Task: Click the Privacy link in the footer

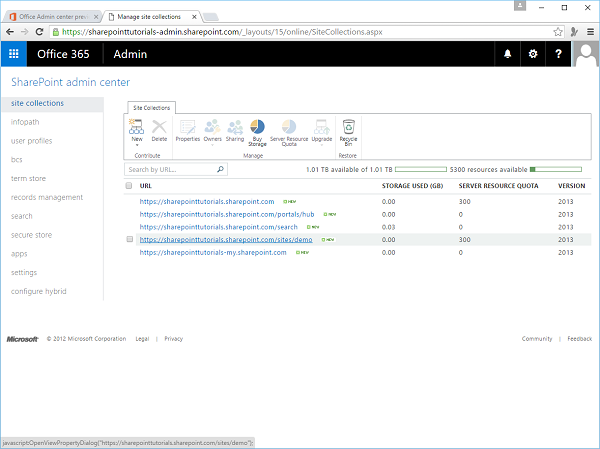Action: click(173, 339)
